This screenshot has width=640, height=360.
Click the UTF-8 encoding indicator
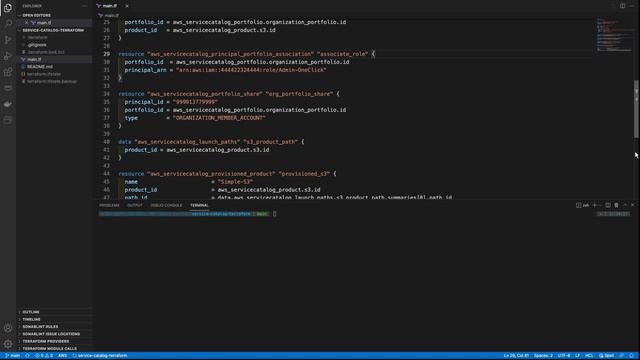tap(564, 356)
